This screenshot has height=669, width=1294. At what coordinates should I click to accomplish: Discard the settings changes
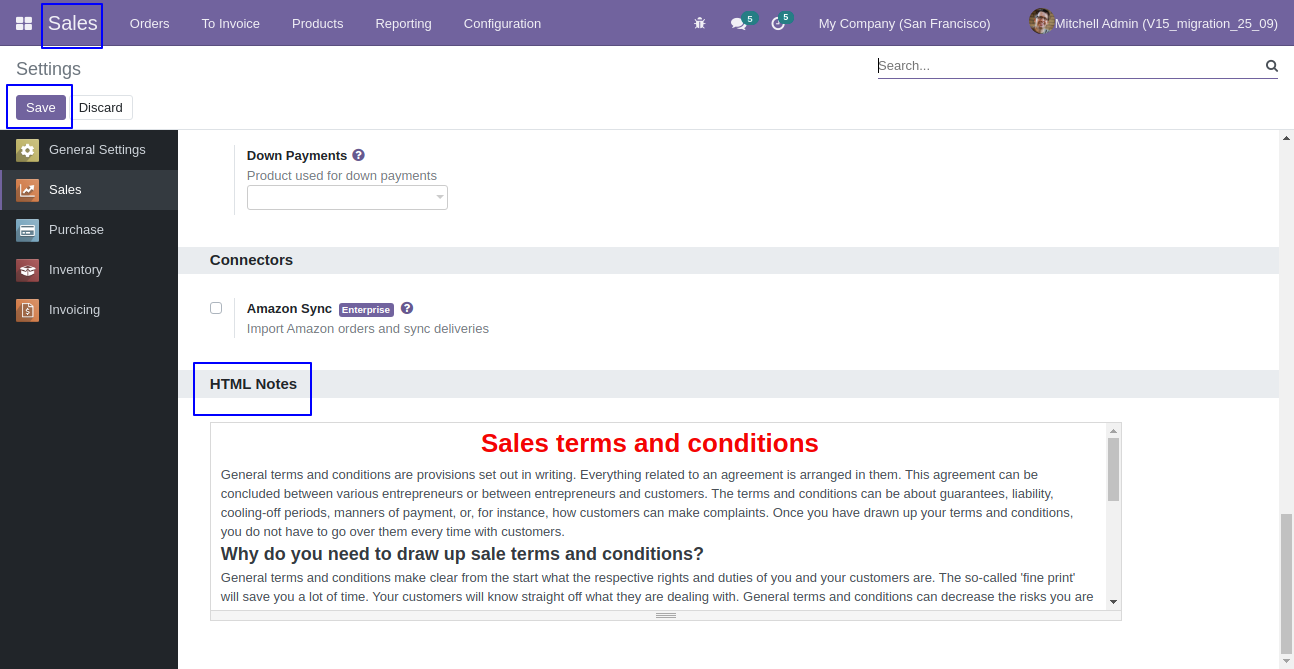tap(101, 108)
